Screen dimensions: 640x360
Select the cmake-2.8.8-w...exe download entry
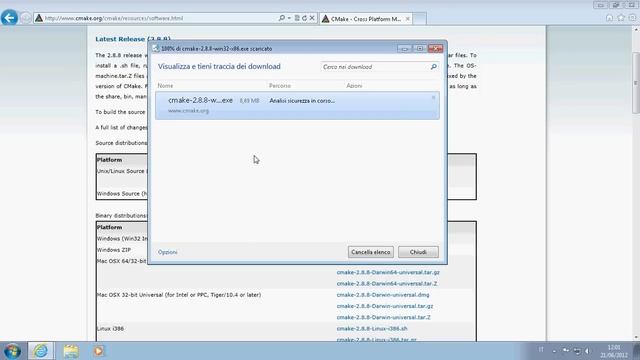(297, 105)
